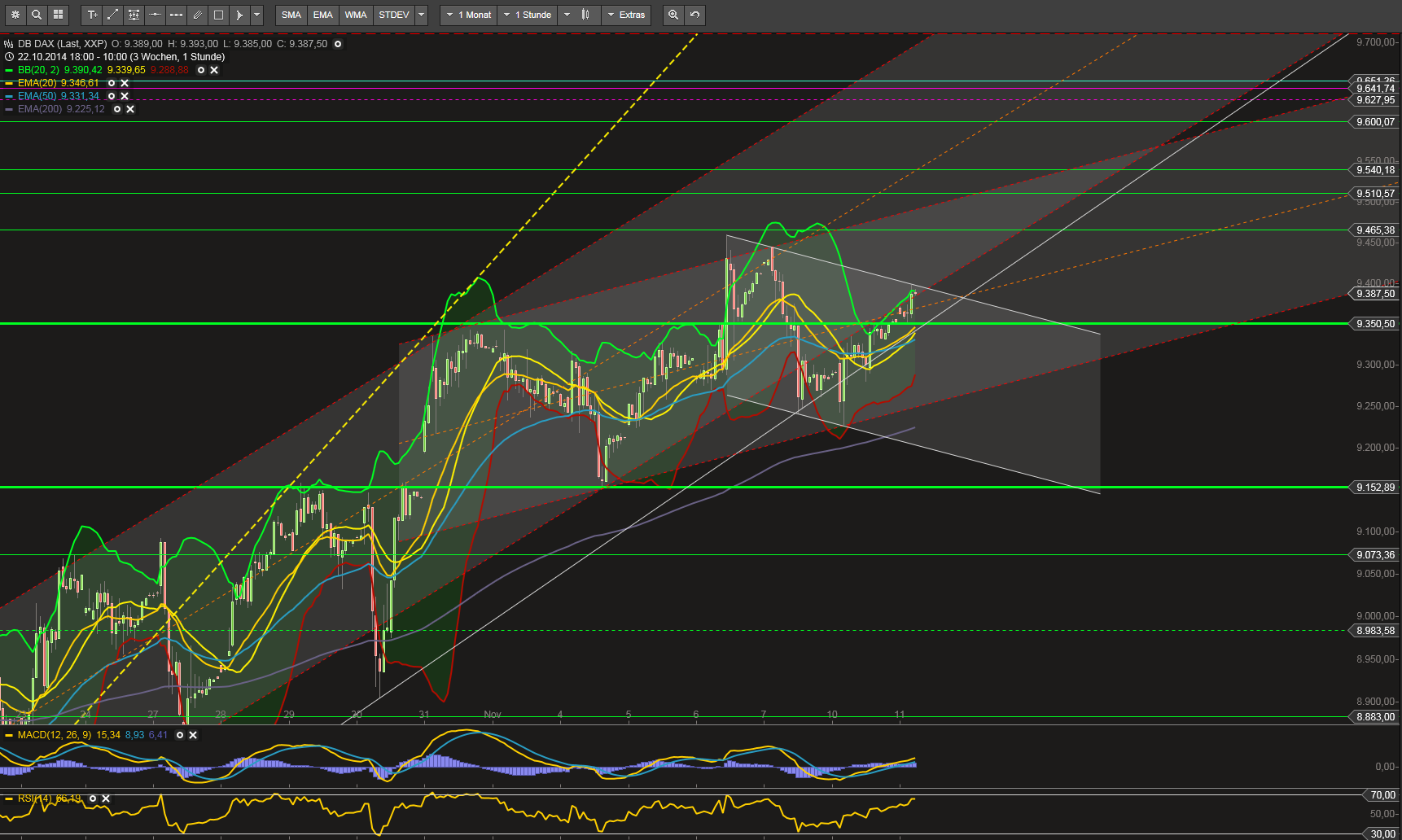Screen dimensions: 1402x840
Task: Remove the EMA(20) indicator
Action: (x=125, y=83)
